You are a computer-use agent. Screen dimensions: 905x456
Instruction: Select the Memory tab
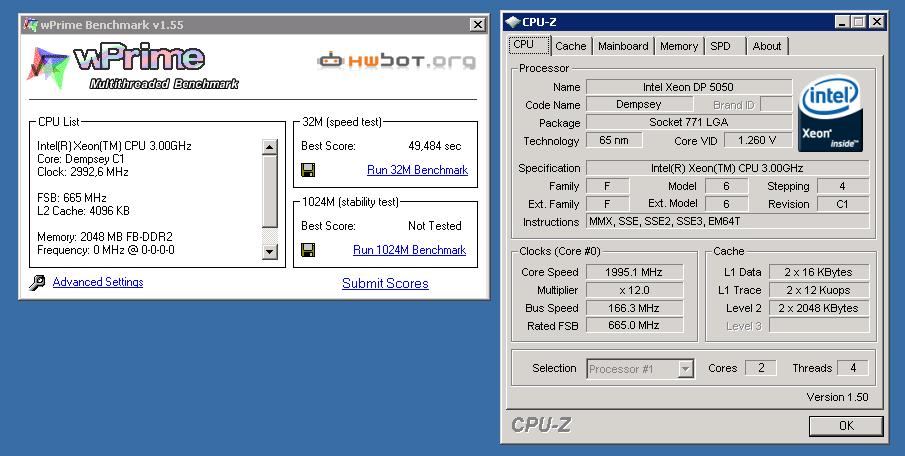679,46
